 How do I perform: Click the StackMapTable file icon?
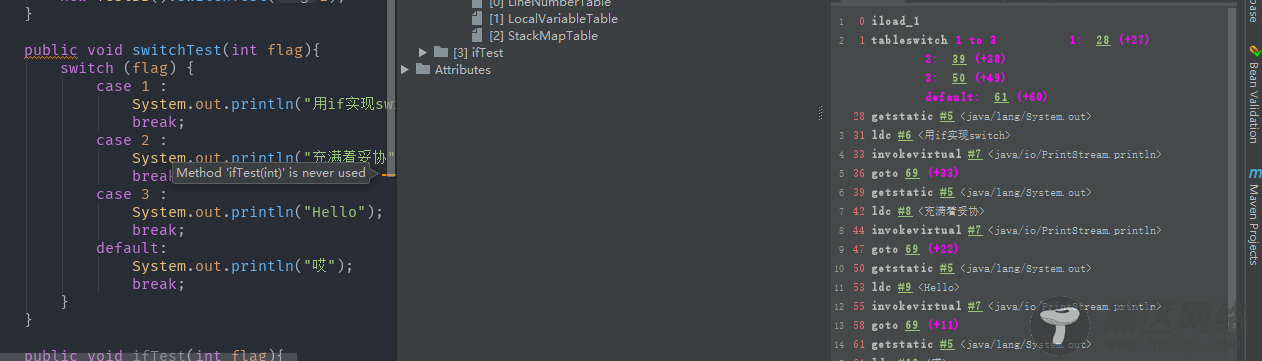click(478, 36)
